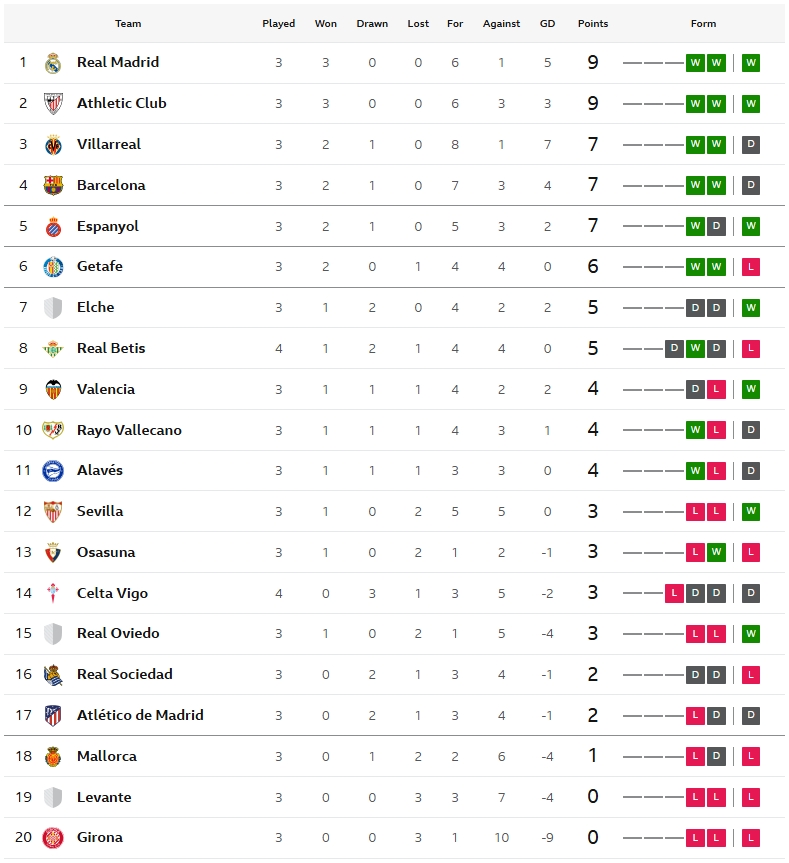This screenshot has width=789, height=863.
Task: Click the Atlético de Madrid crest
Action: 53,716
